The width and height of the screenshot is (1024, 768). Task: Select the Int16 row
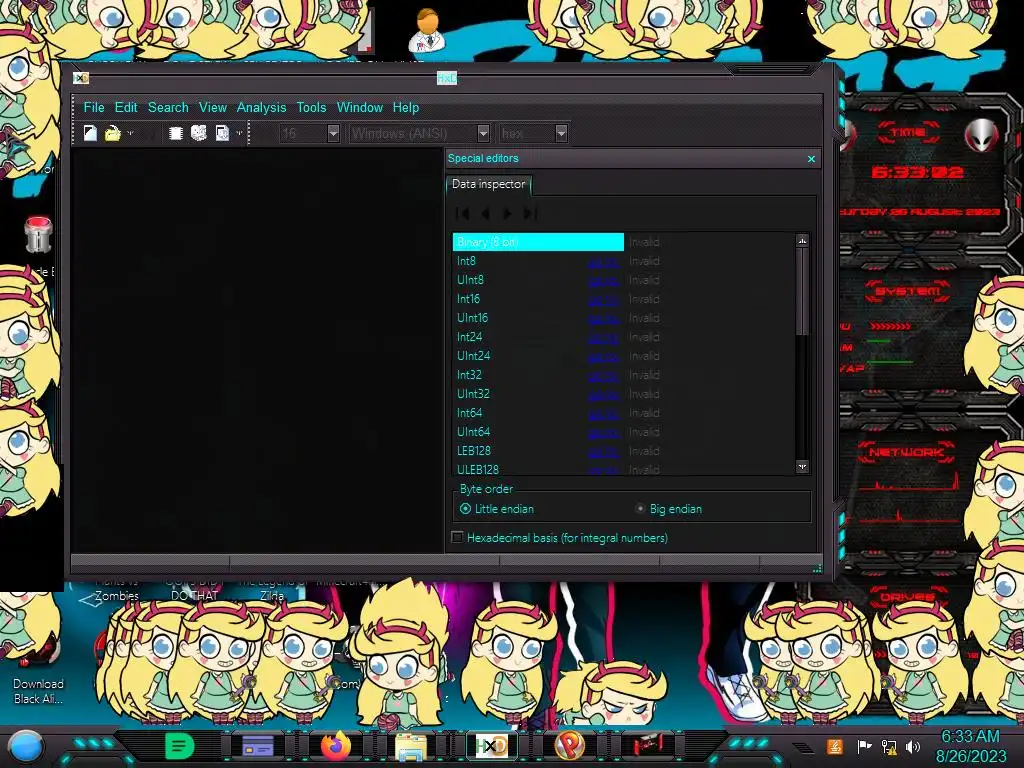pyautogui.click(x=624, y=298)
